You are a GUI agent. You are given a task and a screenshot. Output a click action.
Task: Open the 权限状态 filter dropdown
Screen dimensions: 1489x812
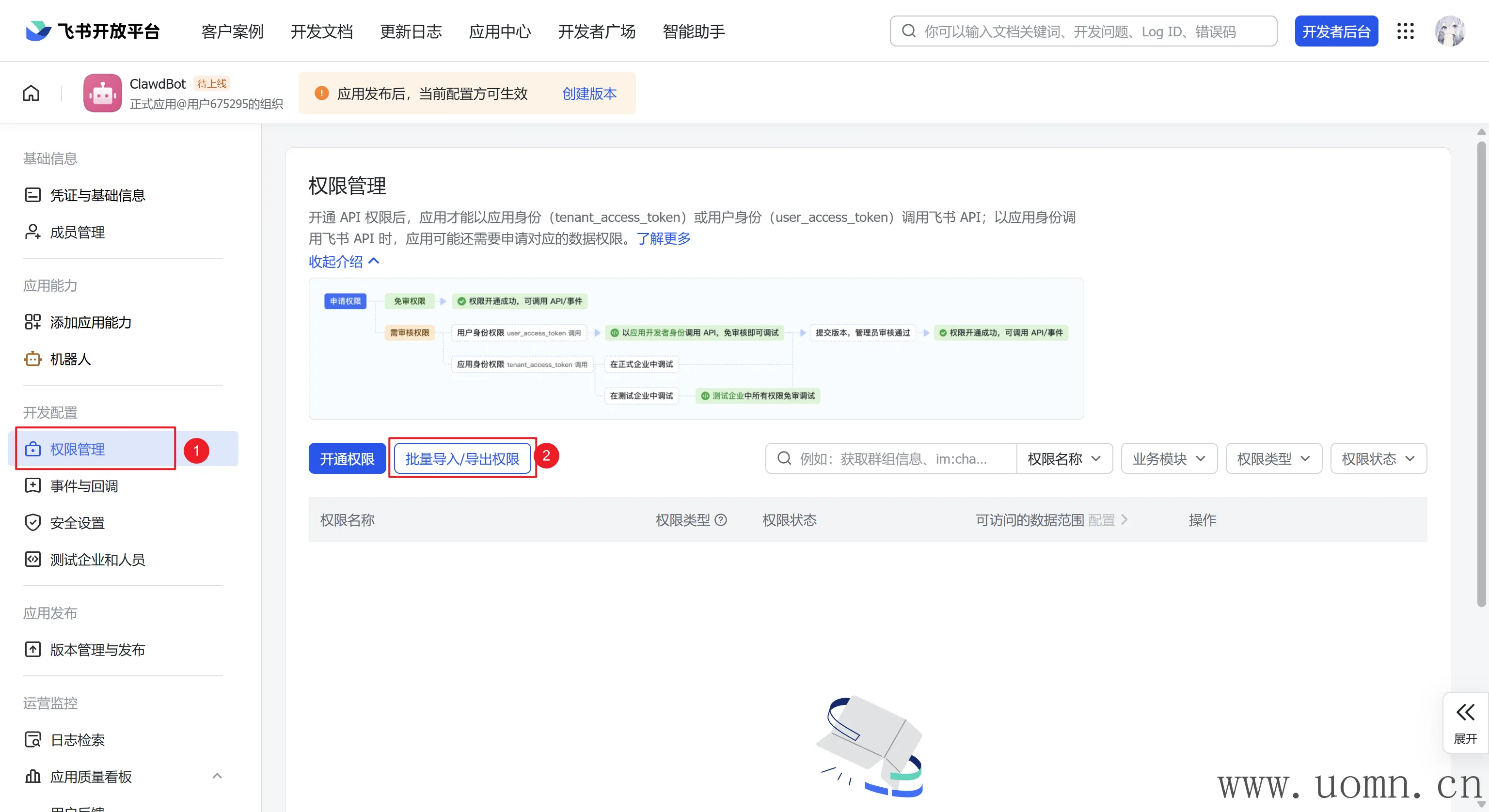point(1378,458)
